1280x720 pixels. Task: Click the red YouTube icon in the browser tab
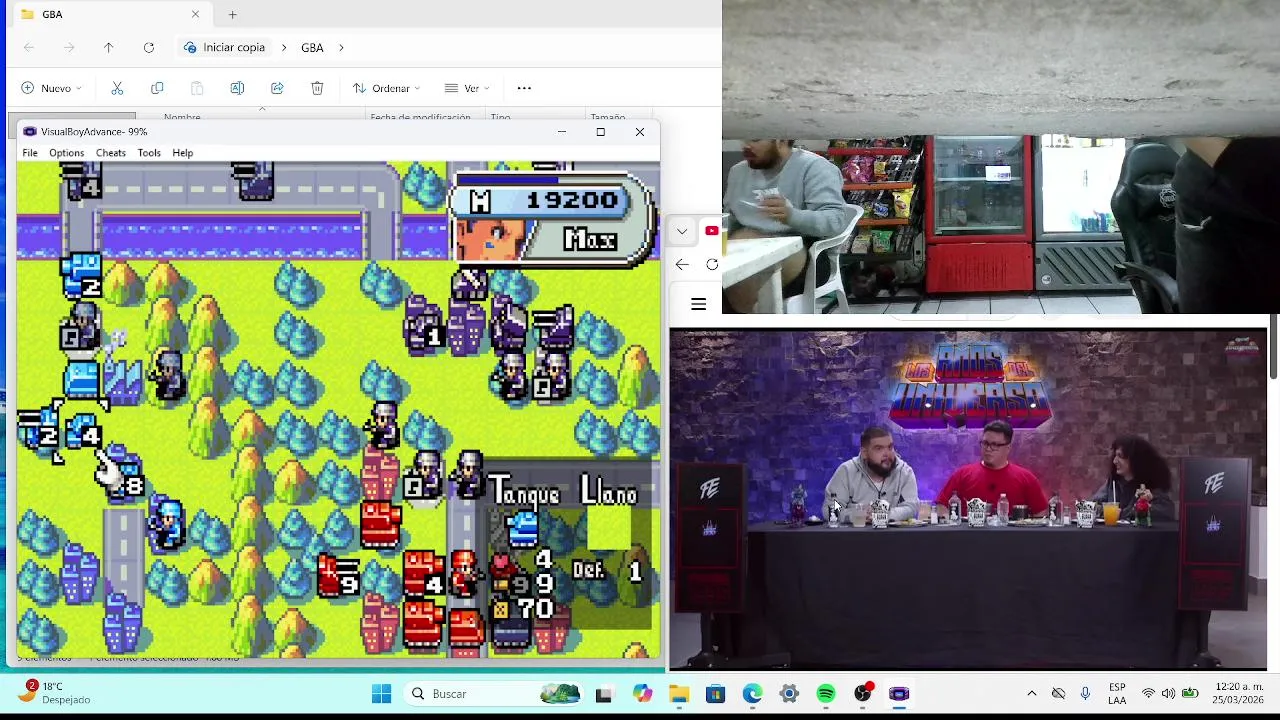coord(711,231)
